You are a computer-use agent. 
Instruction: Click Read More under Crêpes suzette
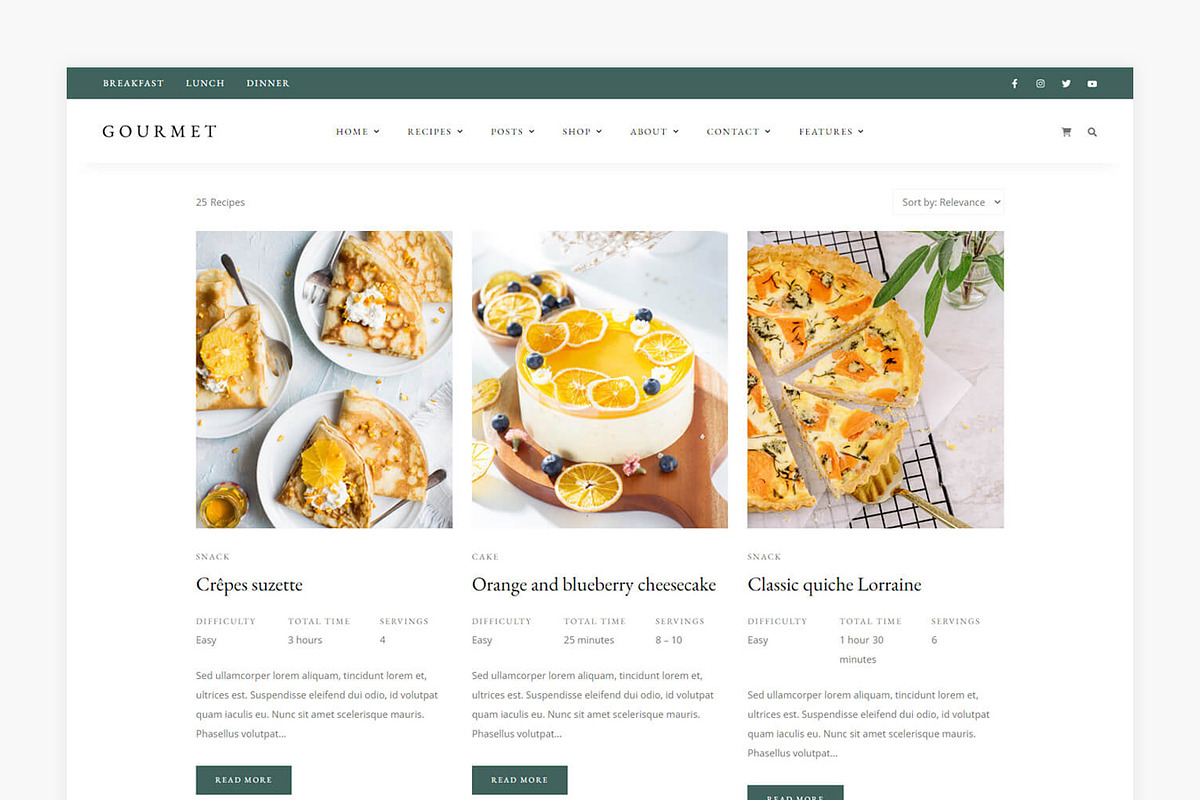[243, 780]
